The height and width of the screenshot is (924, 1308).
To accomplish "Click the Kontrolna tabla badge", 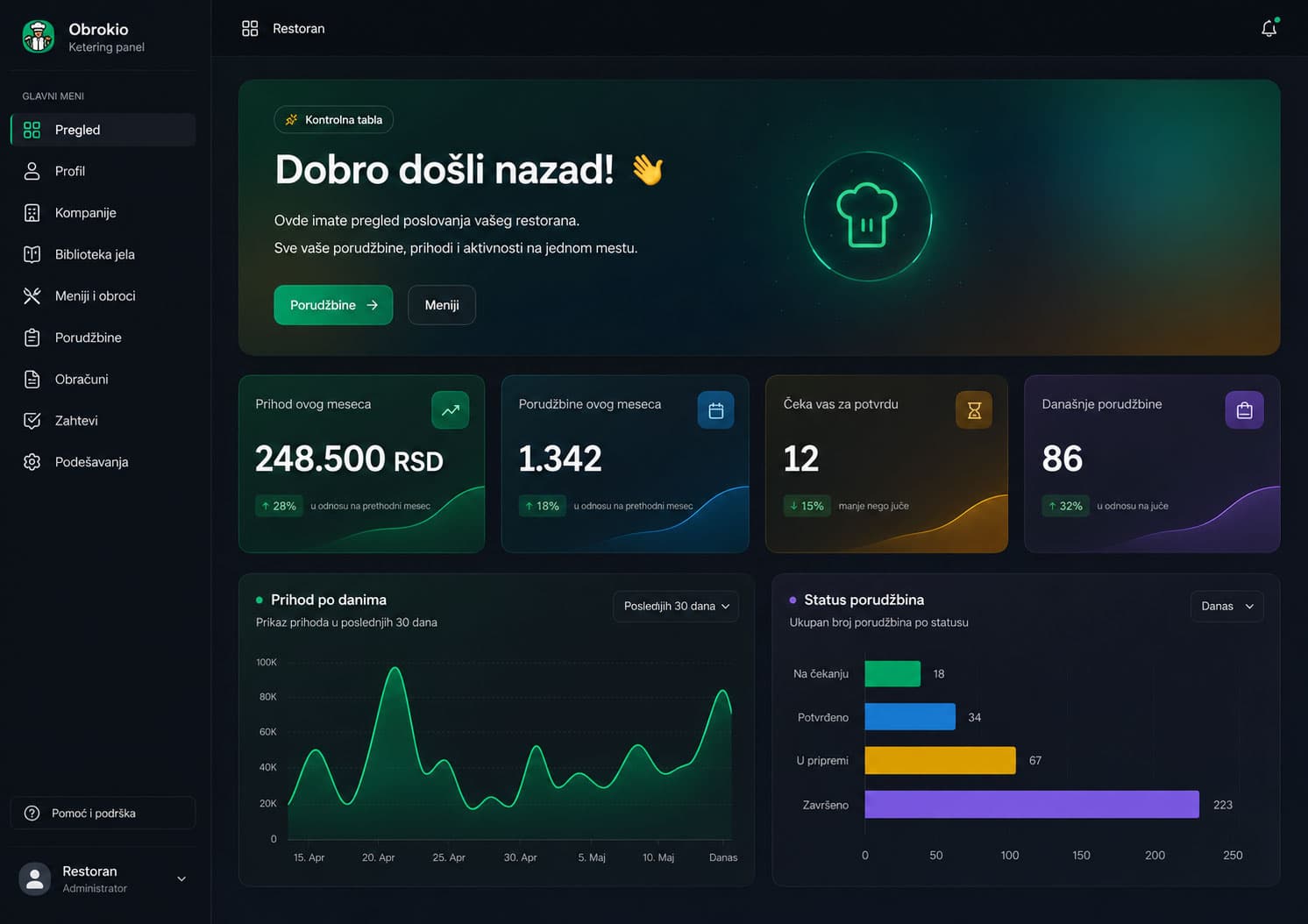I will pos(334,120).
